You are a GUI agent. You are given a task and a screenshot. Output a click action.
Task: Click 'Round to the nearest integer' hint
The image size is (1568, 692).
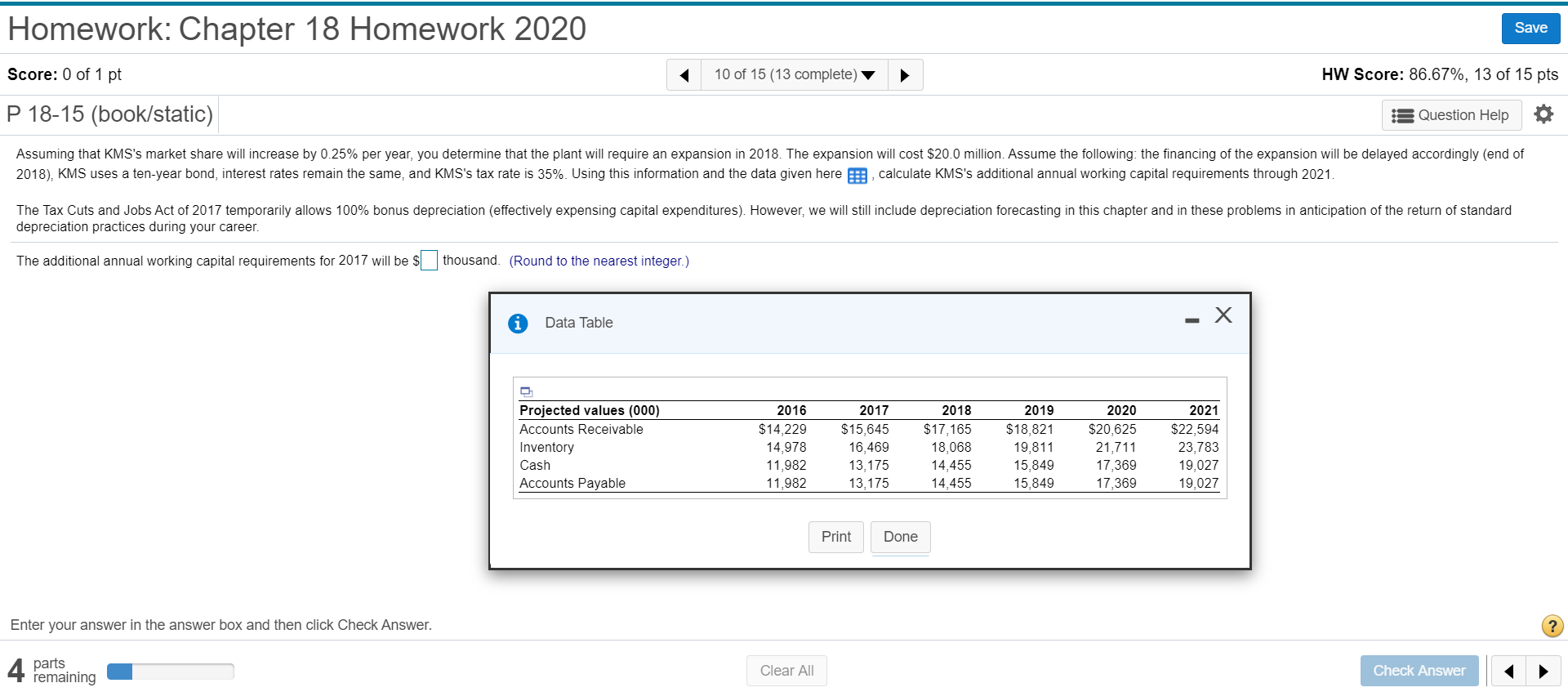[599, 261]
